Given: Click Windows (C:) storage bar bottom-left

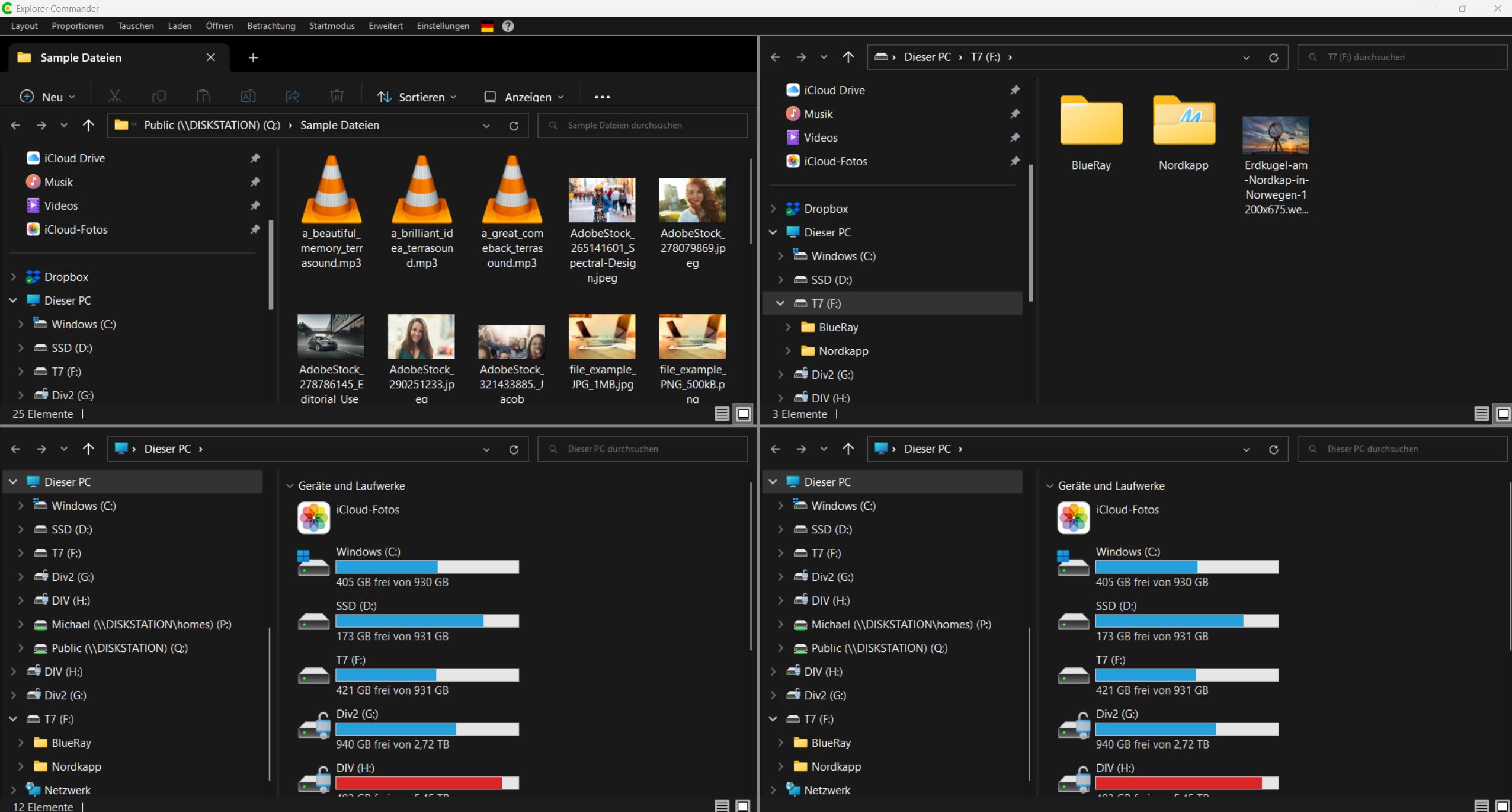Looking at the screenshot, I should [x=427, y=567].
